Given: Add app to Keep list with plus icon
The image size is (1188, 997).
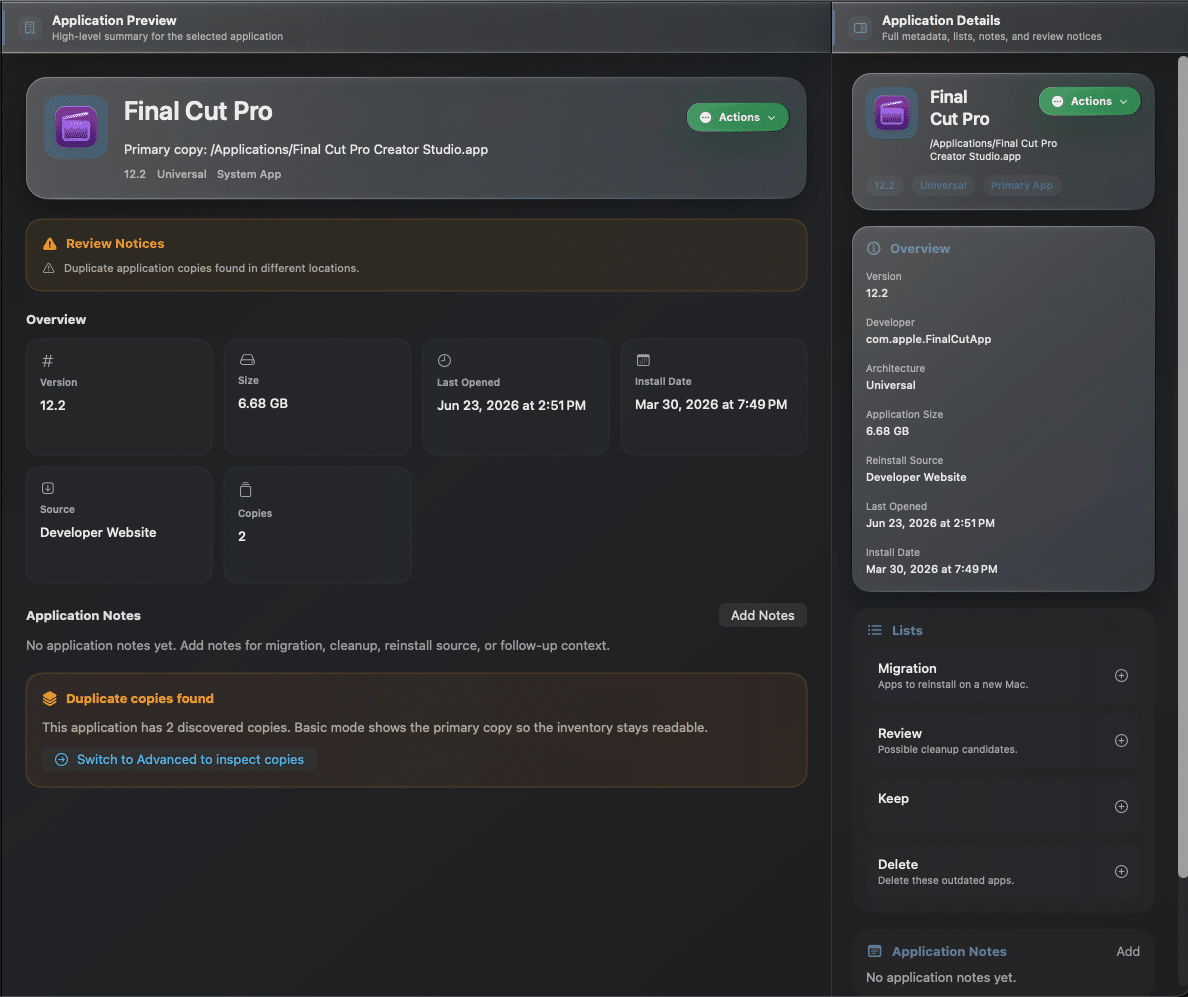Looking at the screenshot, I should click(x=1121, y=806).
